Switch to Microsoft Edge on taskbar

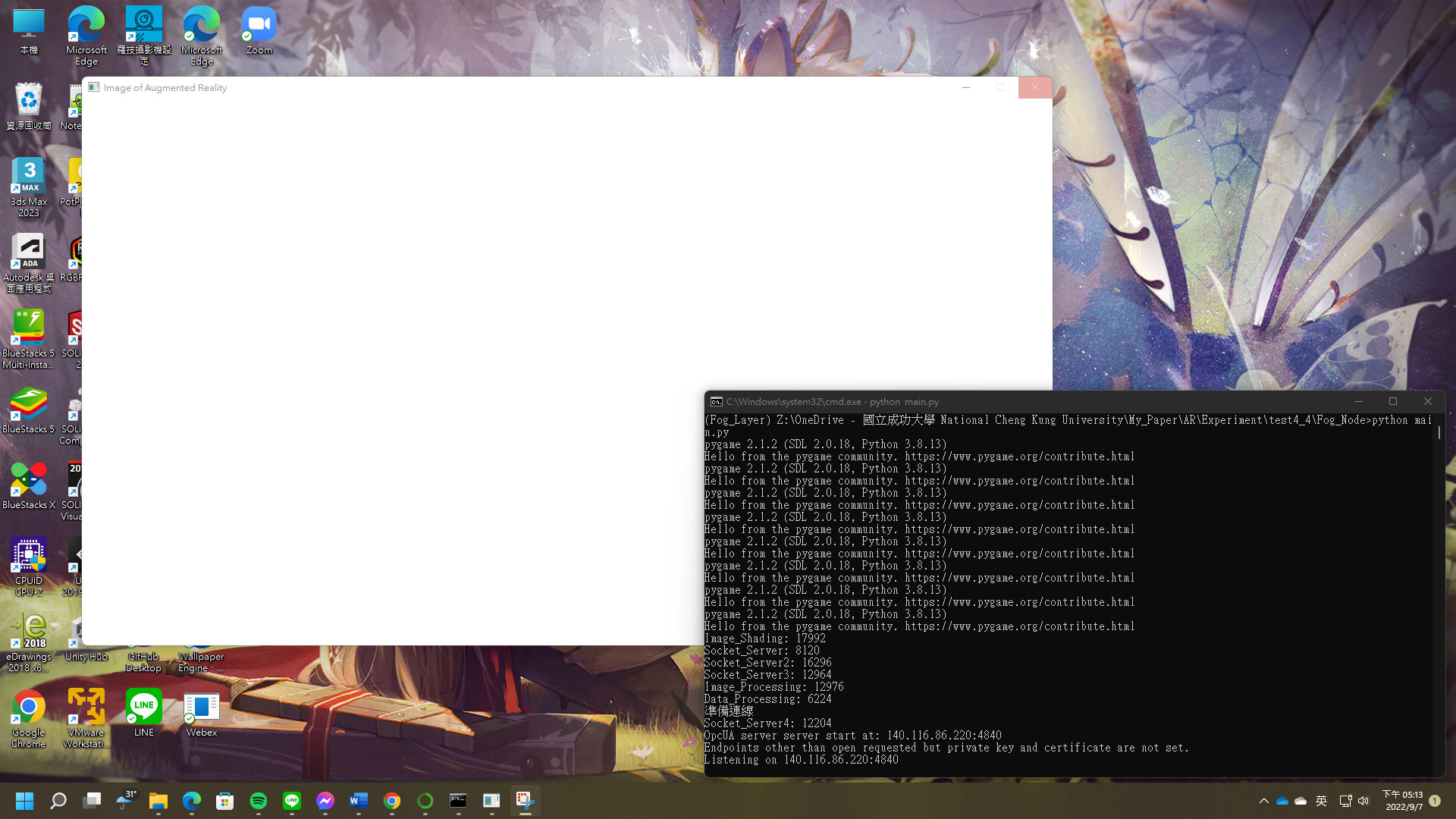(x=192, y=801)
